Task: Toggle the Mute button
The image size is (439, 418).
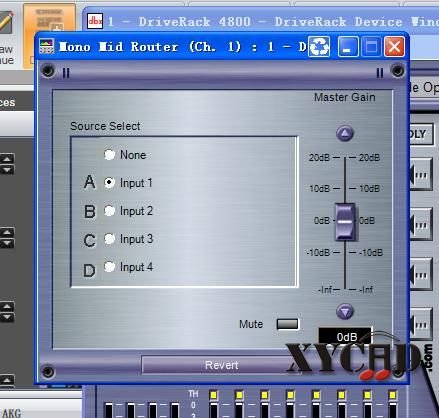Action: (288, 324)
